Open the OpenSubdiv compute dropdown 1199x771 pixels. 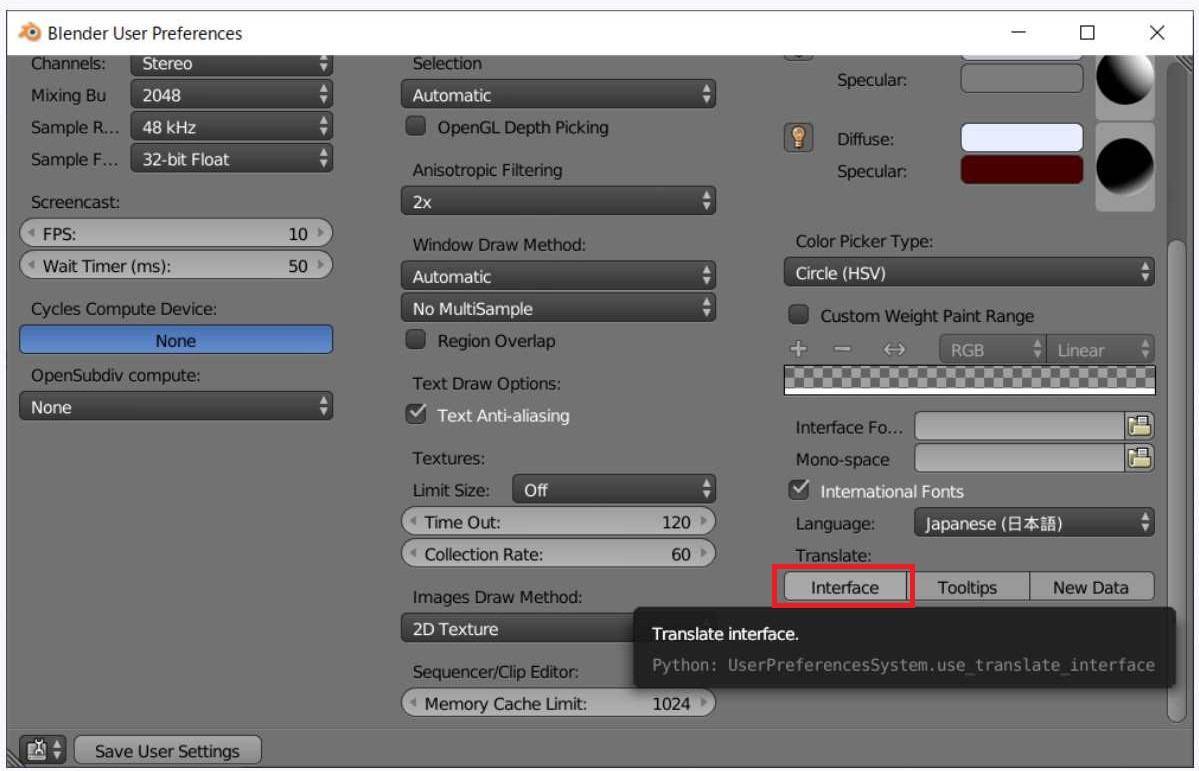[x=176, y=407]
